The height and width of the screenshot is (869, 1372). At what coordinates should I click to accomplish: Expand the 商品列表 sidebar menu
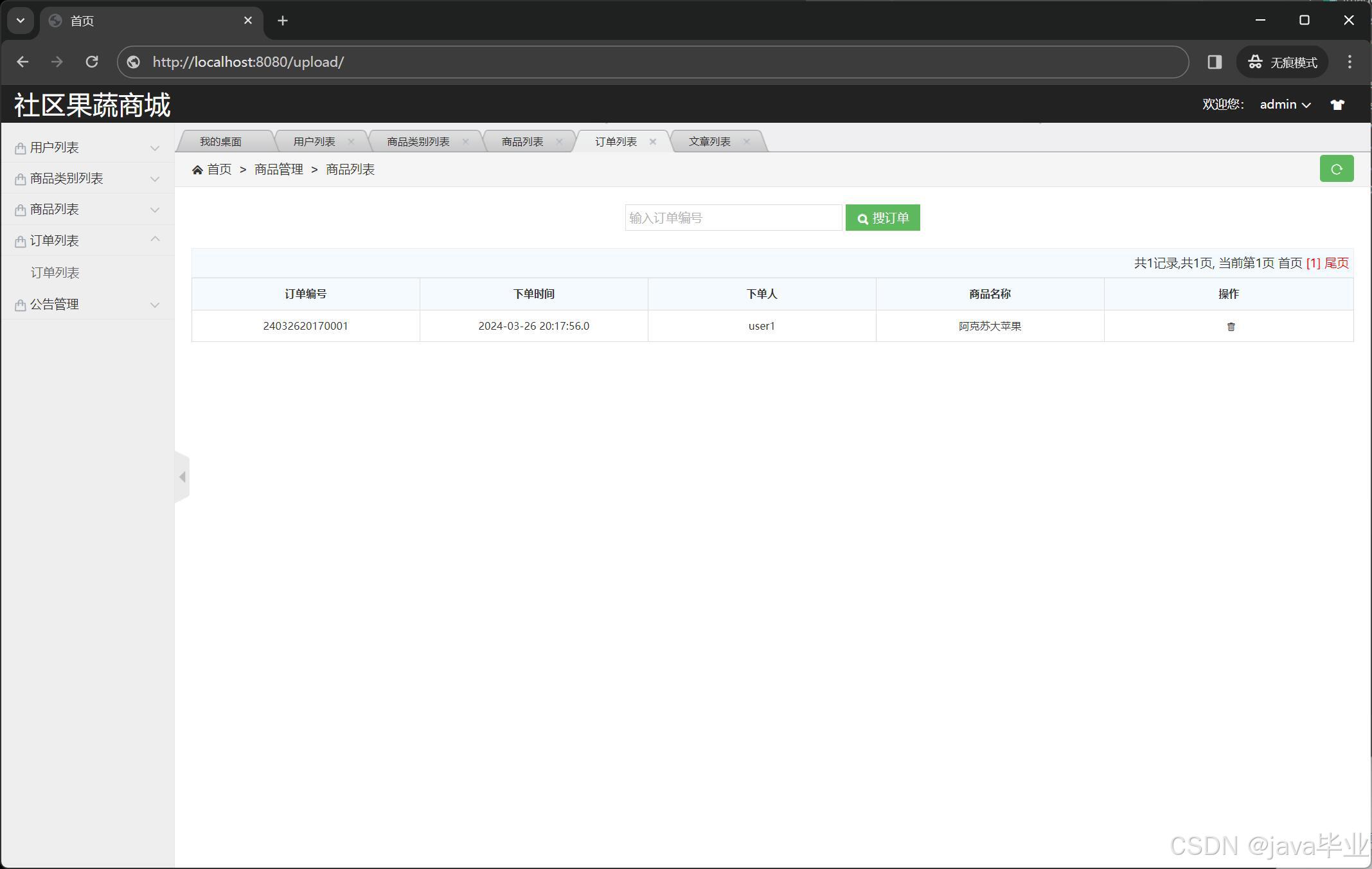point(87,210)
